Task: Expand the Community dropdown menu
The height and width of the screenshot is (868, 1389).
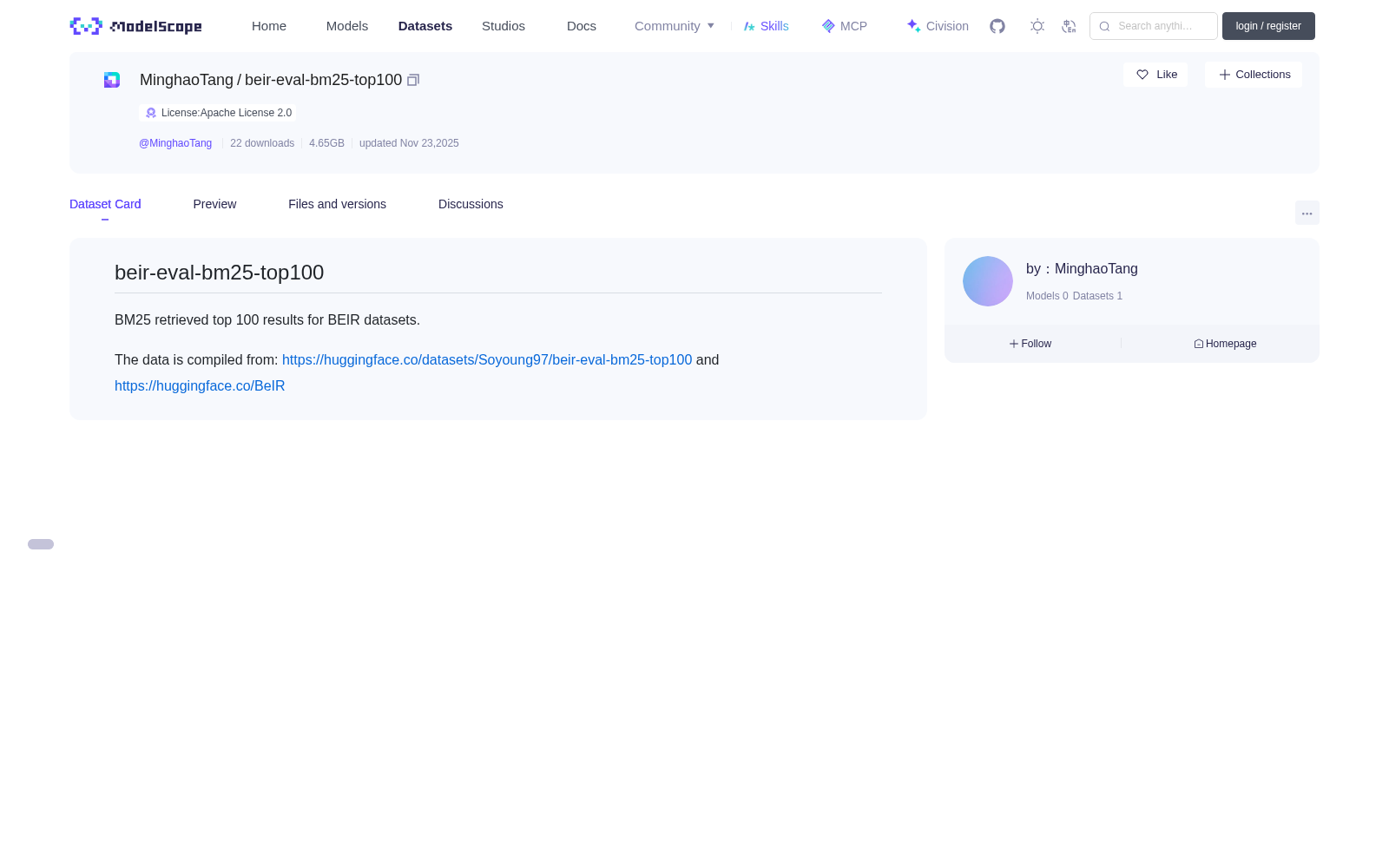Action: click(675, 26)
